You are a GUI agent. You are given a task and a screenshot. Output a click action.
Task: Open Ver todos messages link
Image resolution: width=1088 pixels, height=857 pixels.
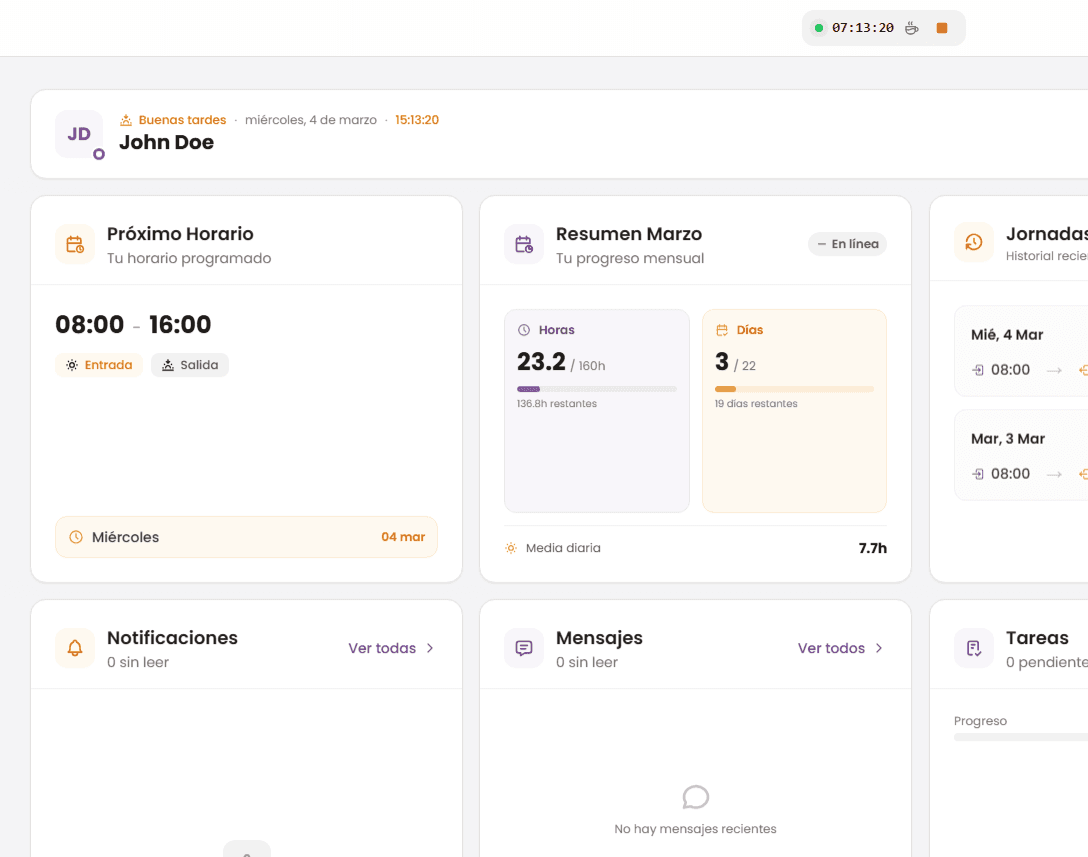click(x=840, y=648)
